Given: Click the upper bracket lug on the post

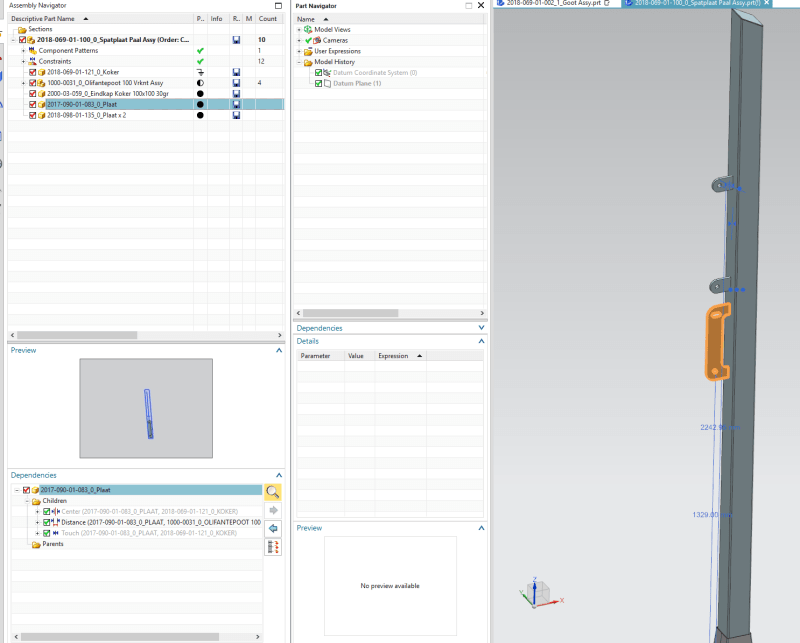Looking at the screenshot, I should [721, 184].
